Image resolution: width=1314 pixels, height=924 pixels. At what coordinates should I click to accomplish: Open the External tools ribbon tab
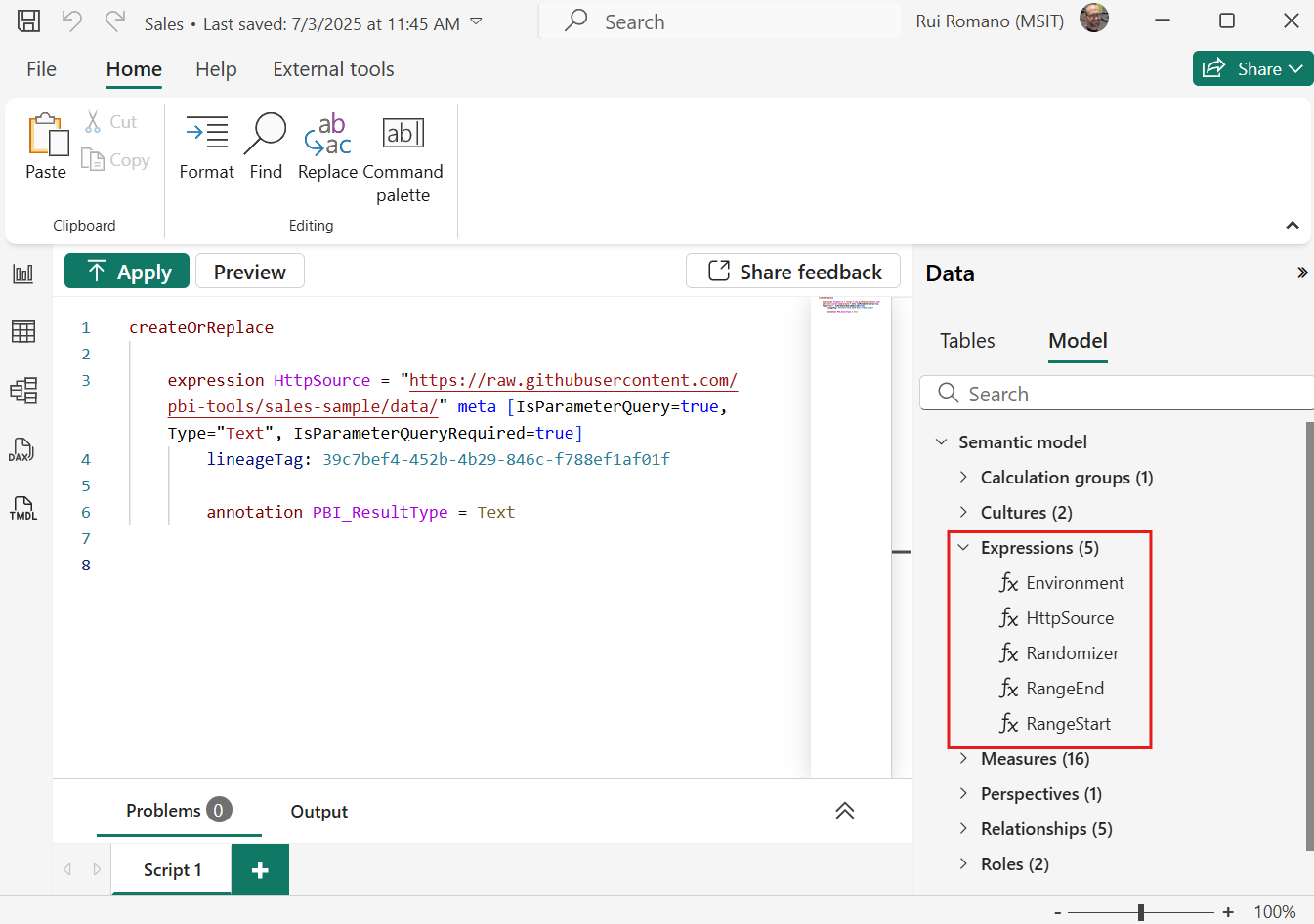333,69
